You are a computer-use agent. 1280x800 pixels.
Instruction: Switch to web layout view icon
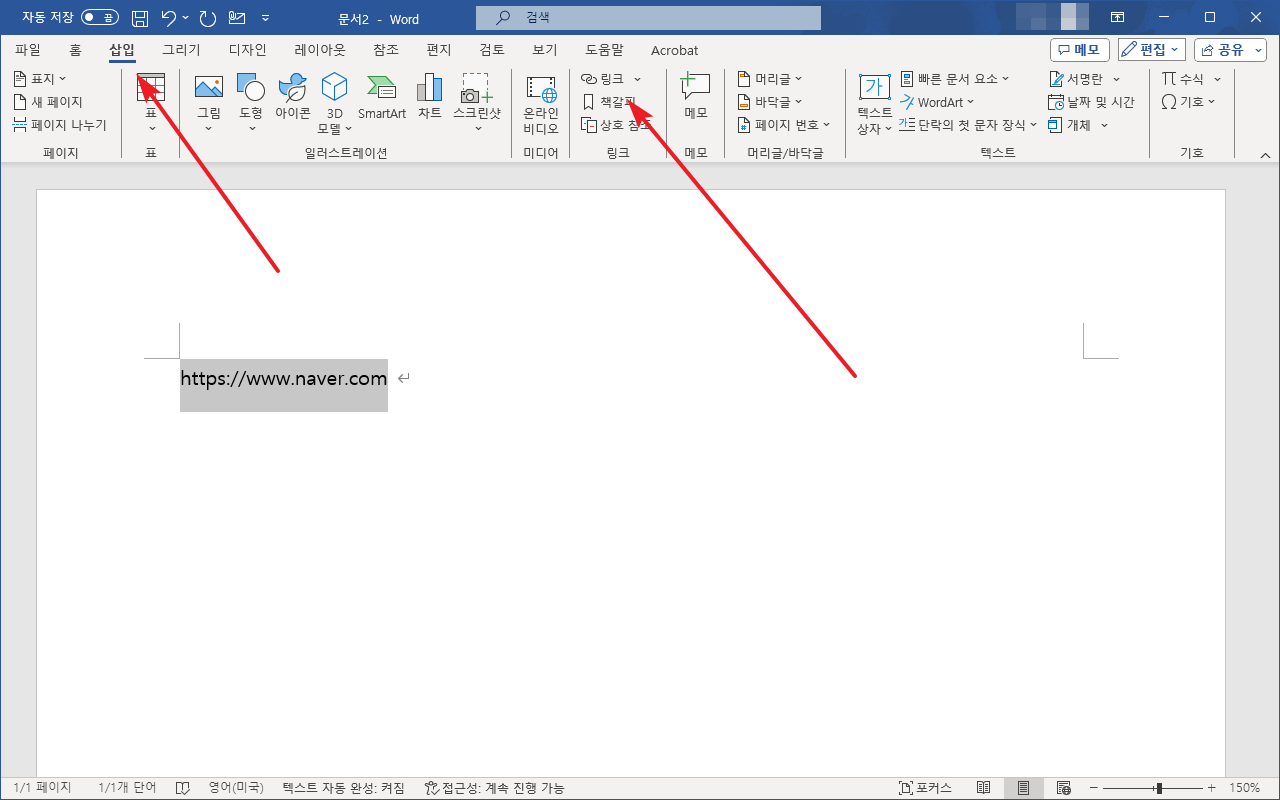[1064, 788]
